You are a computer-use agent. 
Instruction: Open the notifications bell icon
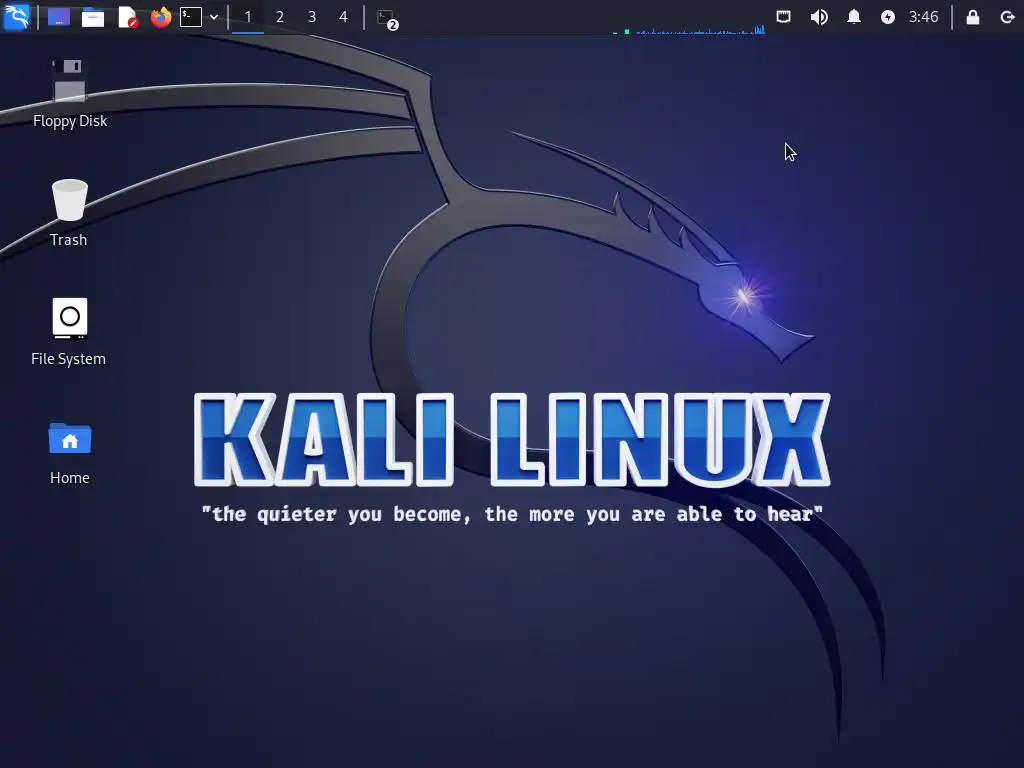point(854,17)
